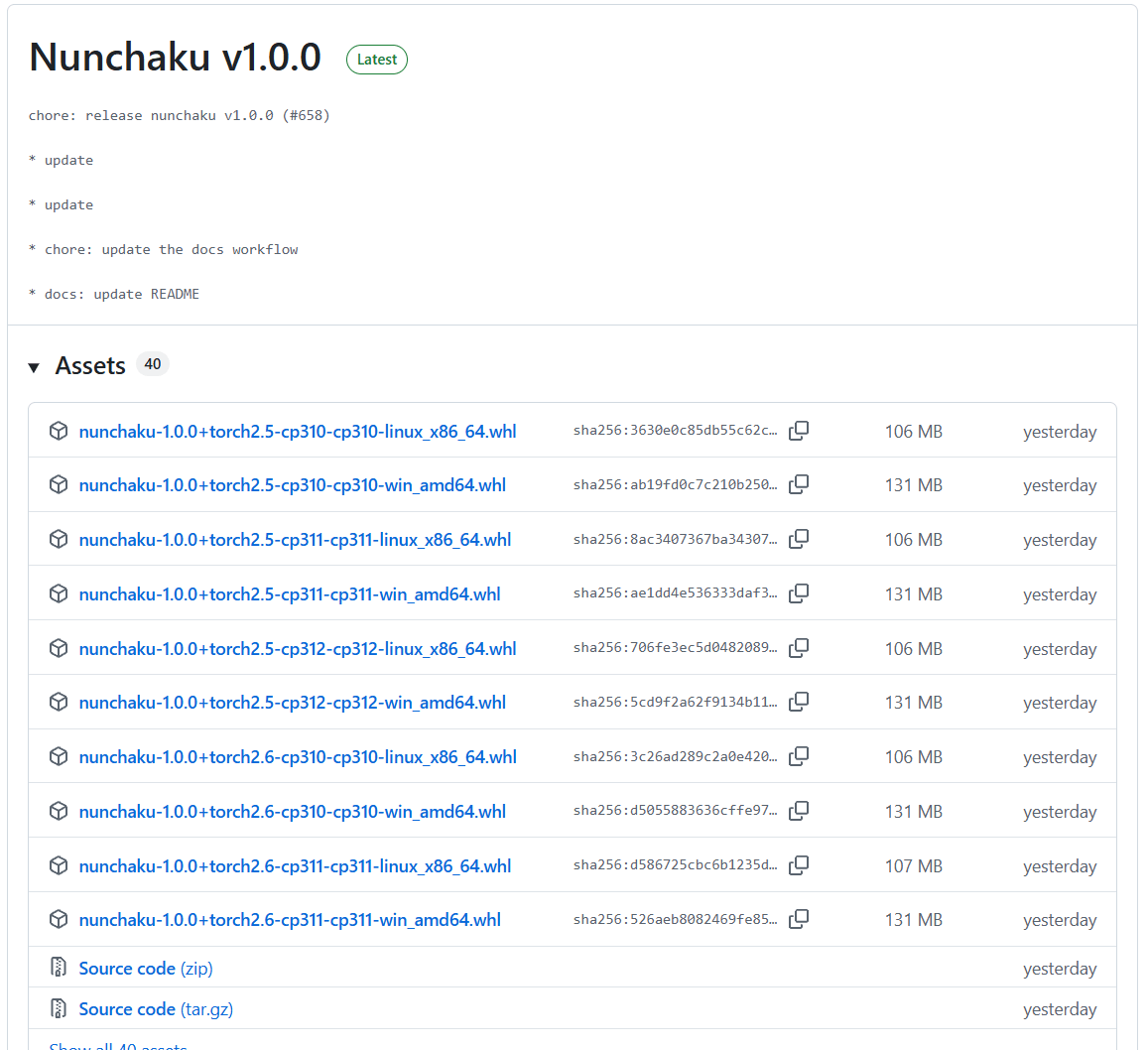
Task: Copy sha256 hash for torch2.5-cp312 win_amd64 wheel
Action: [799, 703]
